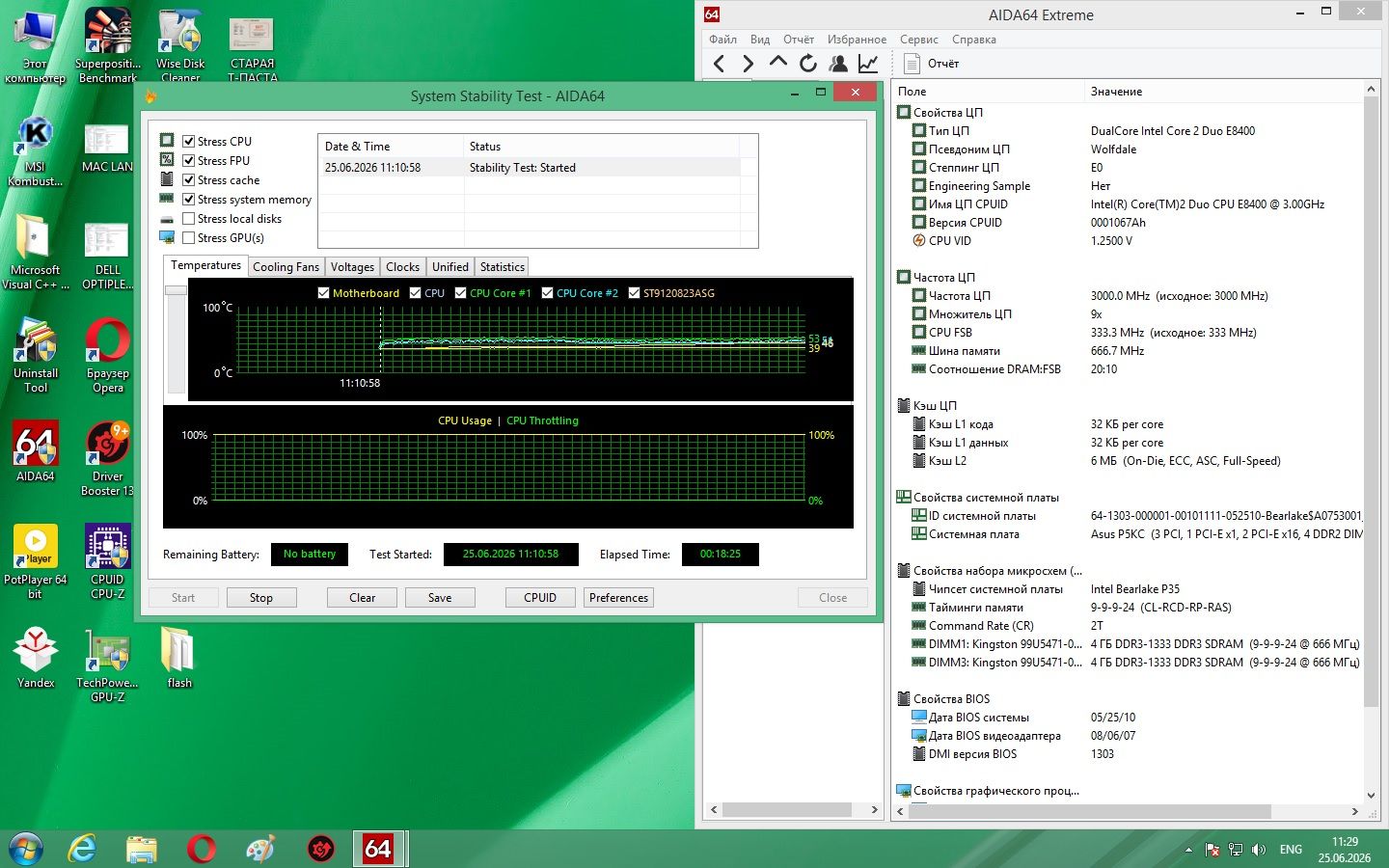
Task: Click ENG language indicator in taskbar
Action: click(x=1291, y=850)
